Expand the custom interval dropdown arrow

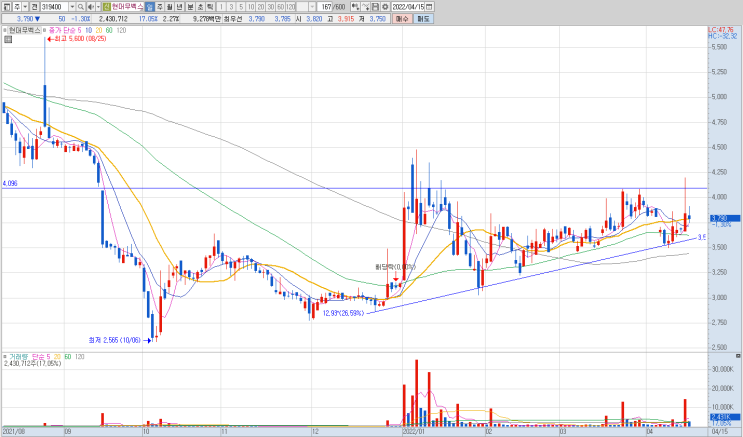click(x=312, y=7)
